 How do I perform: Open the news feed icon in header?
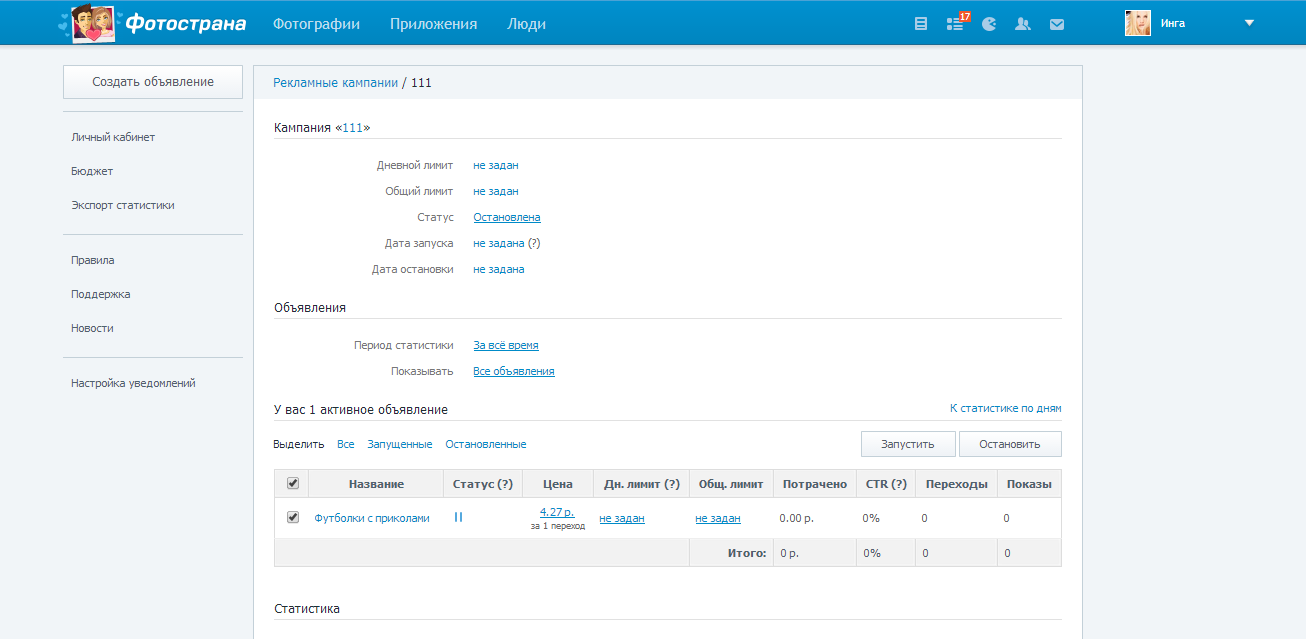click(921, 24)
